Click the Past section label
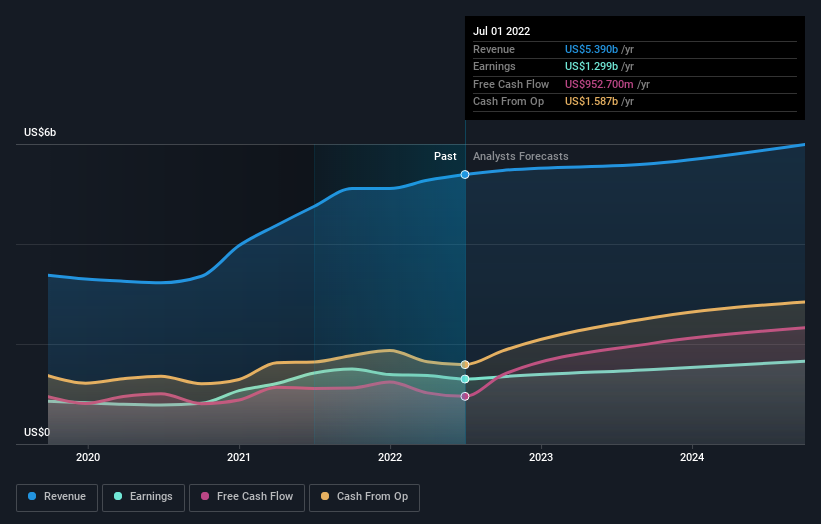 pyautogui.click(x=445, y=157)
